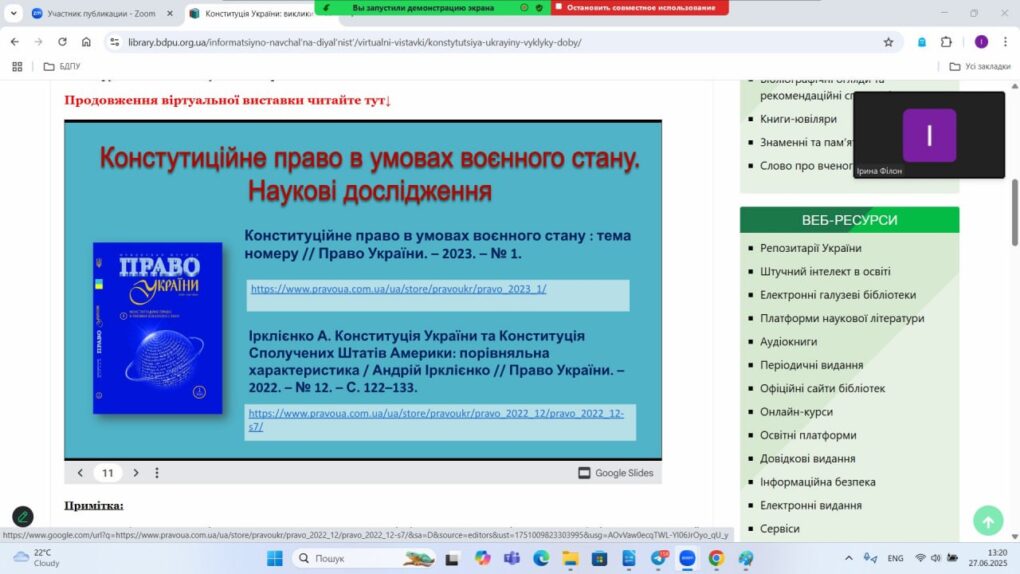Open Microsoft Store from taskbar
The height and width of the screenshot is (574, 1020).
tap(599, 558)
